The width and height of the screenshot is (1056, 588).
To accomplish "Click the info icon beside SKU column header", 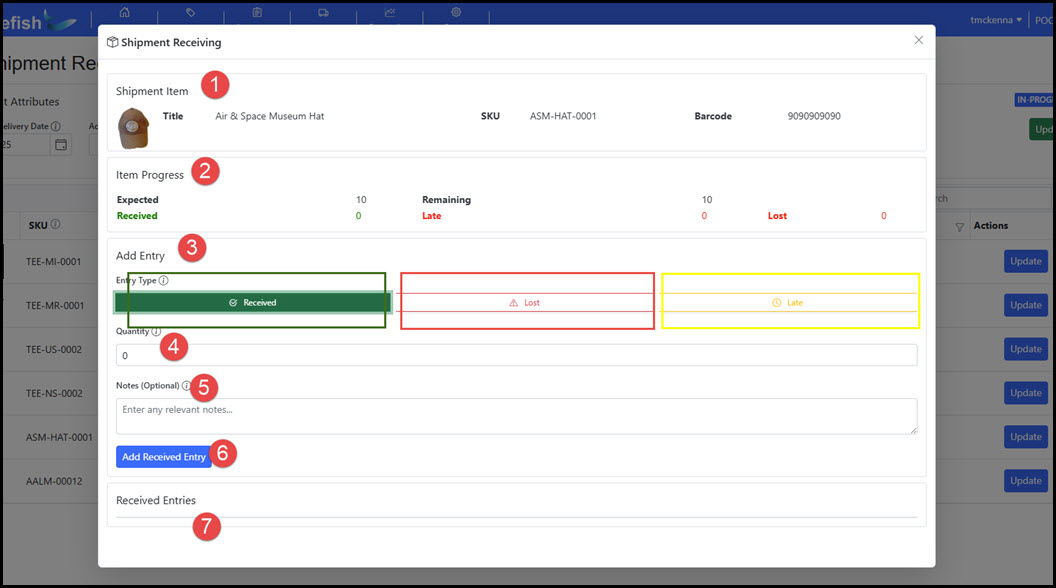I will (55, 225).
